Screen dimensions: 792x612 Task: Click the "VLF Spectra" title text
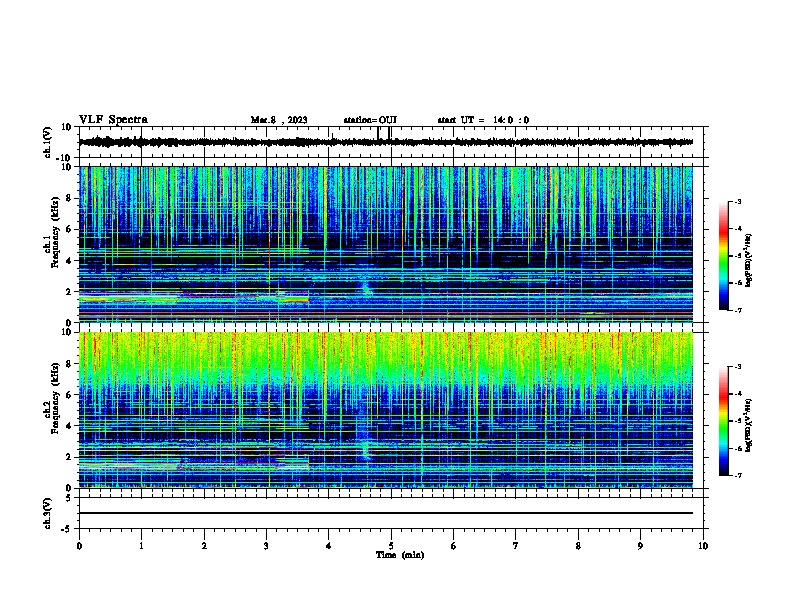(x=113, y=119)
